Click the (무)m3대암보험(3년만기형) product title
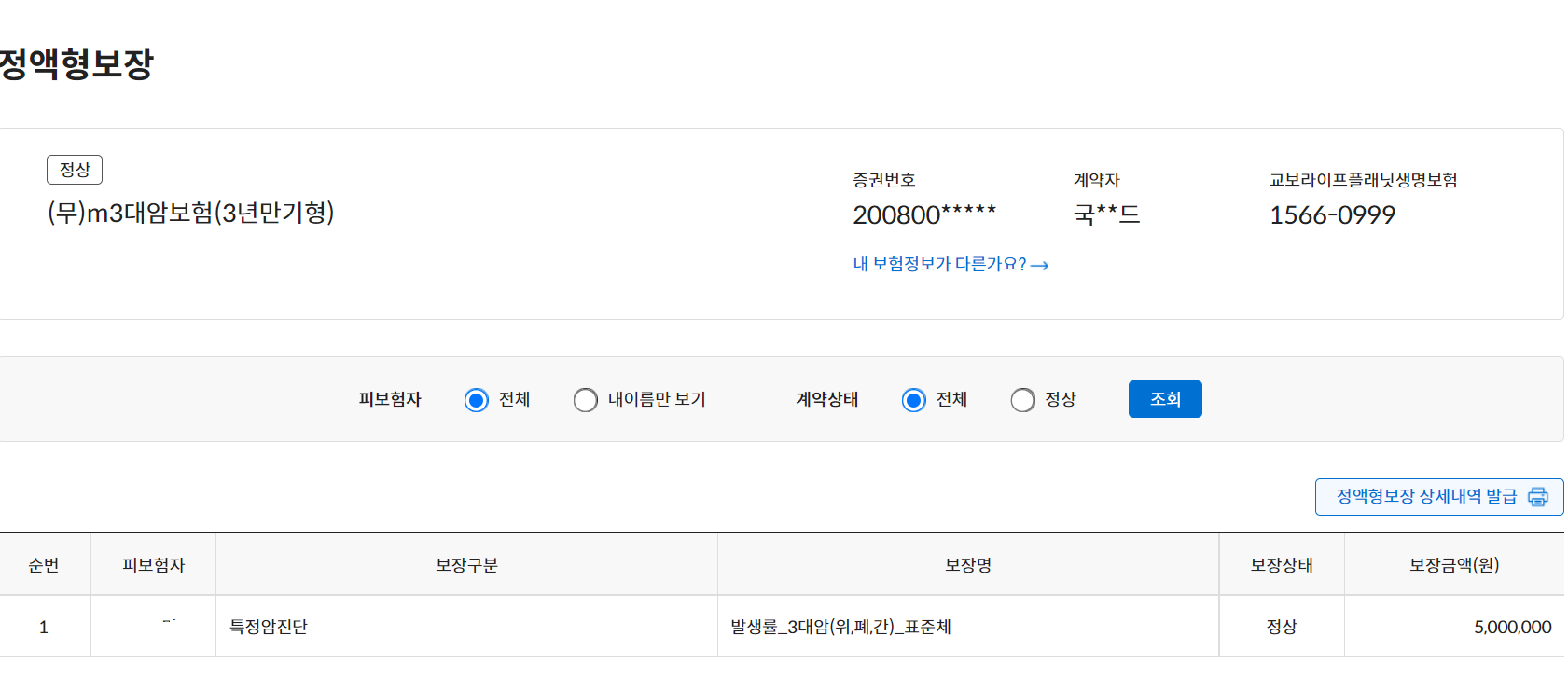This screenshot has width=1568, height=677. [x=191, y=213]
